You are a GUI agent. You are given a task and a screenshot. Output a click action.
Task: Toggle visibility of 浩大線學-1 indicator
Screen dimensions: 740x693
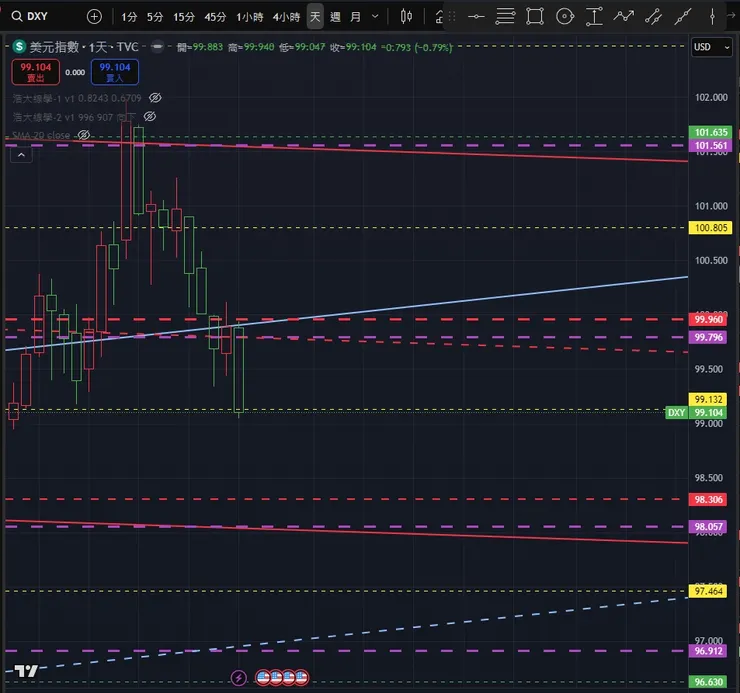[x=155, y=98]
